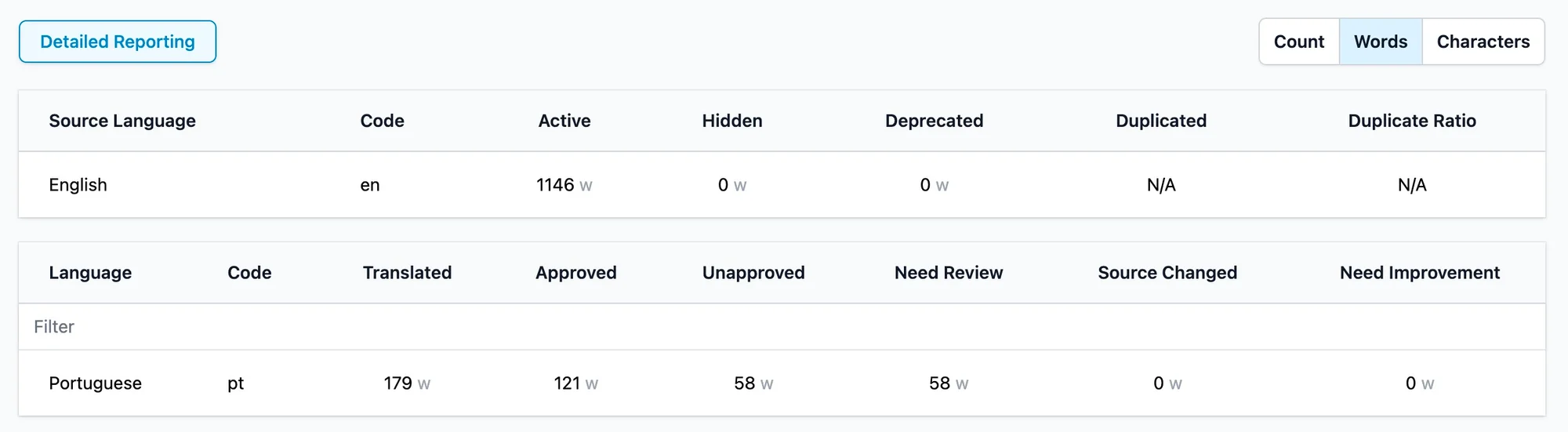This screenshot has height=432, width=1568.
Task: Sort by the Approved column header
Action: (x=575, y=273)
